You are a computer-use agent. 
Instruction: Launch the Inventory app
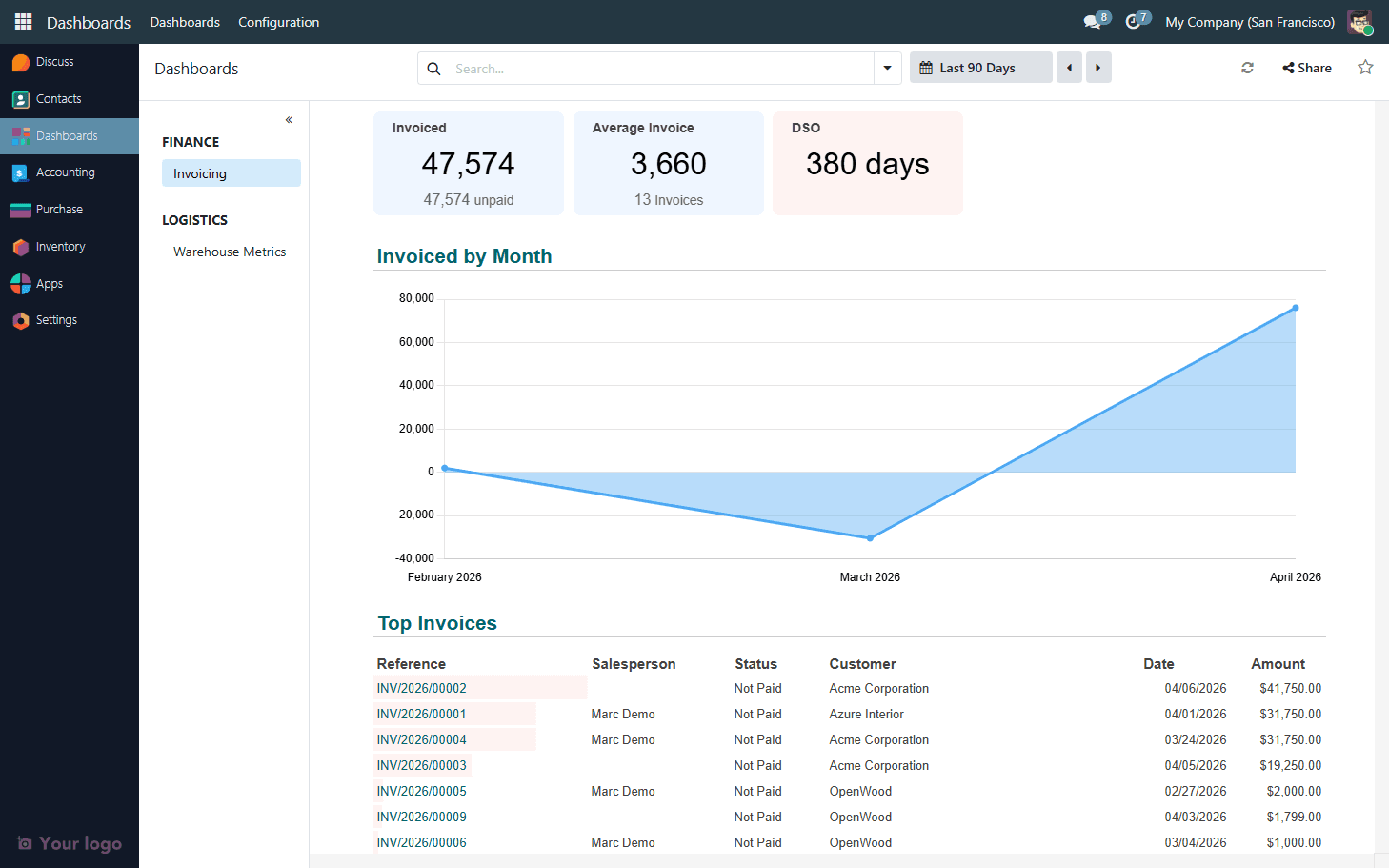[x=60, y=246]
